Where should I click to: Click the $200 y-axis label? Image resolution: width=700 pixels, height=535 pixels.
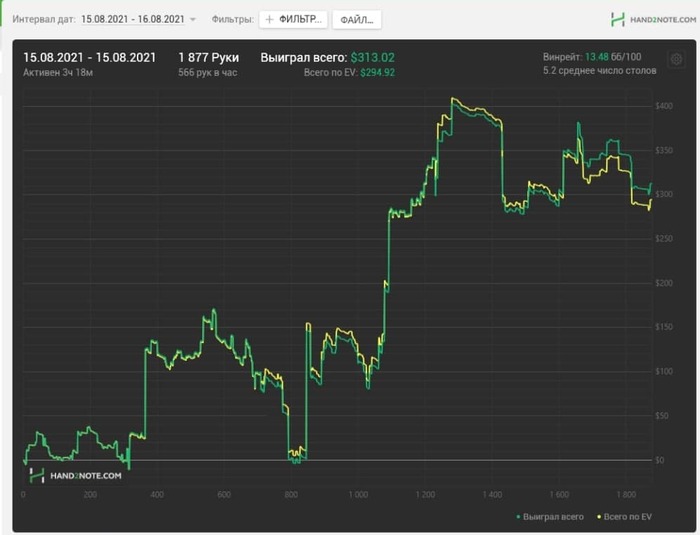point(664,283)
